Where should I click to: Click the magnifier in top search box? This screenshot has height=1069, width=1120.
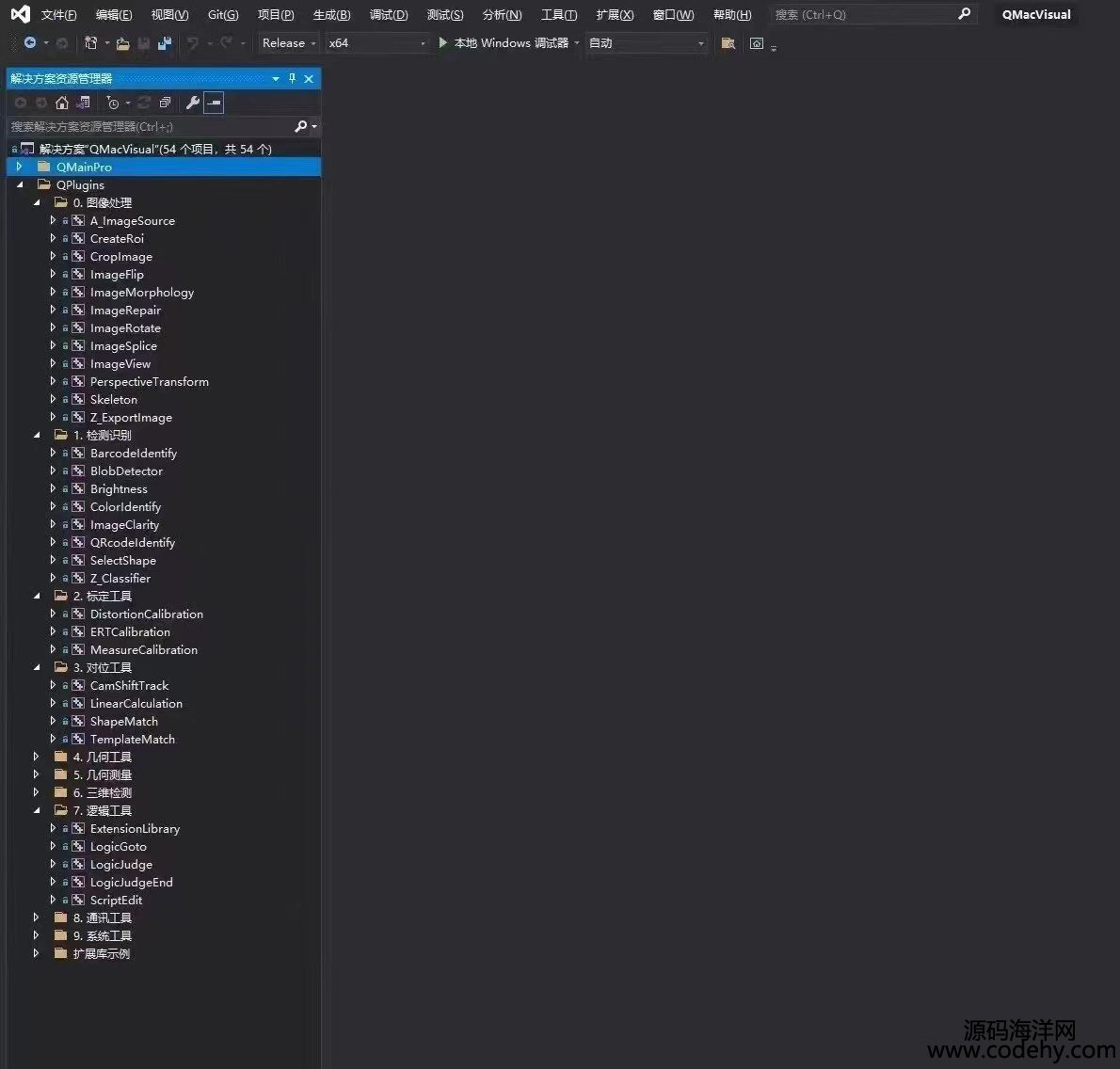[965, 13]
